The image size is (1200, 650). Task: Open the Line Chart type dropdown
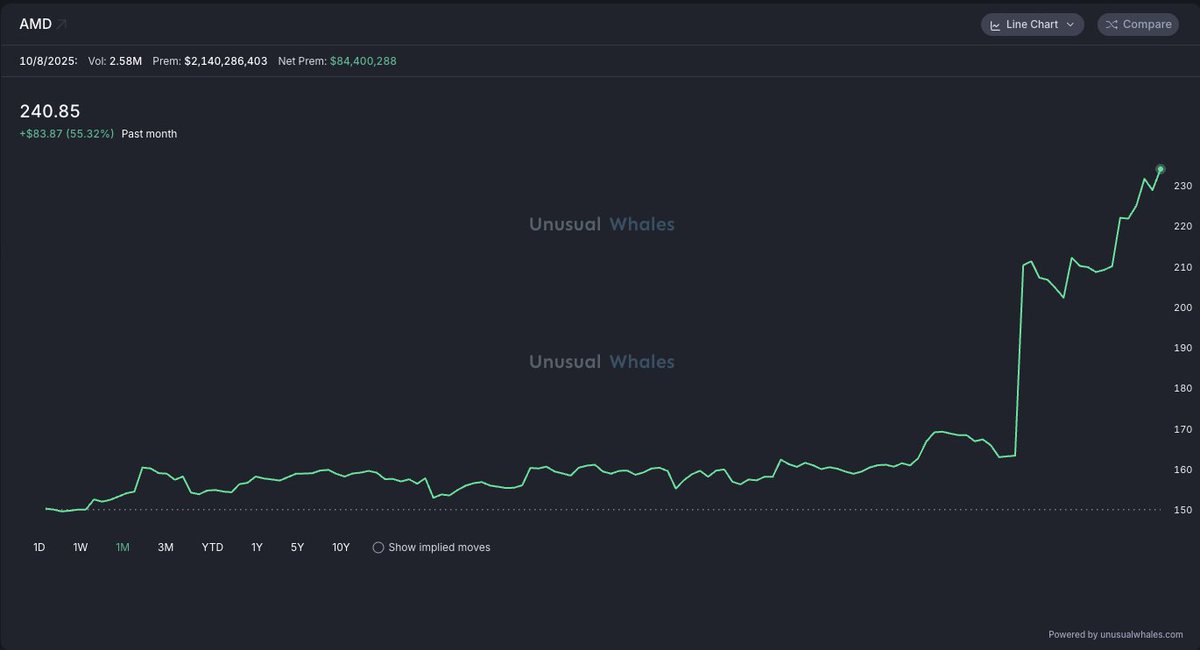coord(1031,24)
